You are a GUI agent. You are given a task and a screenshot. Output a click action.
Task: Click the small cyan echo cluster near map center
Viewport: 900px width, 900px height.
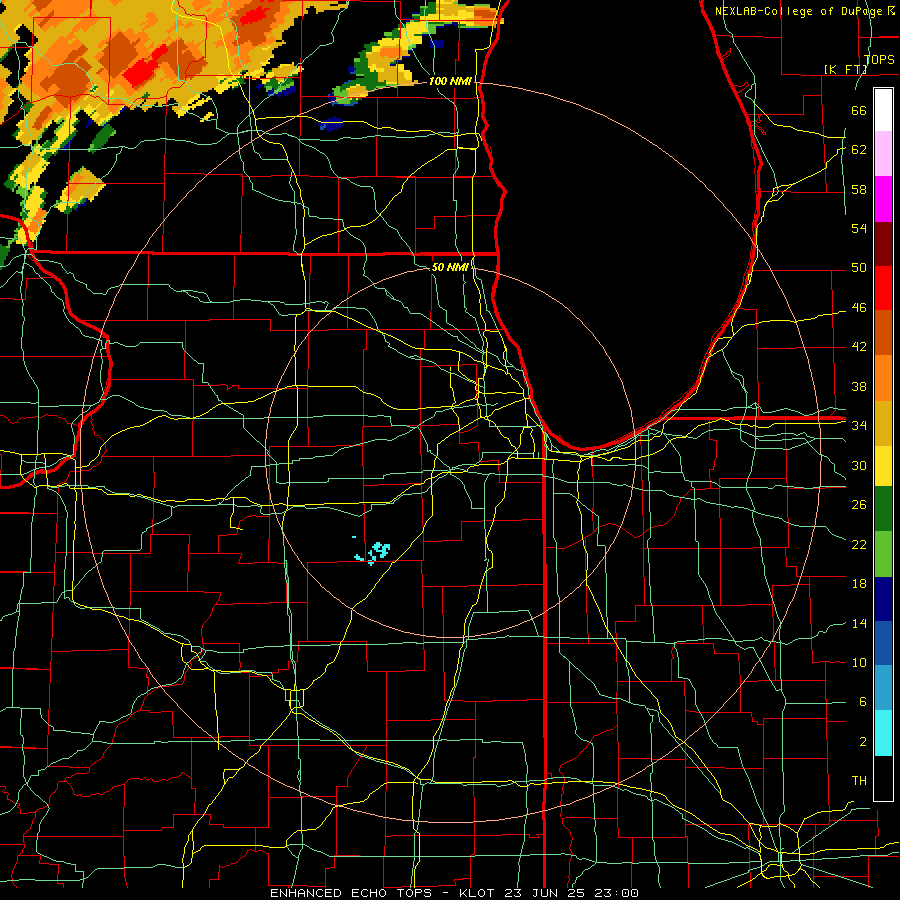click(x=374, y=552)
